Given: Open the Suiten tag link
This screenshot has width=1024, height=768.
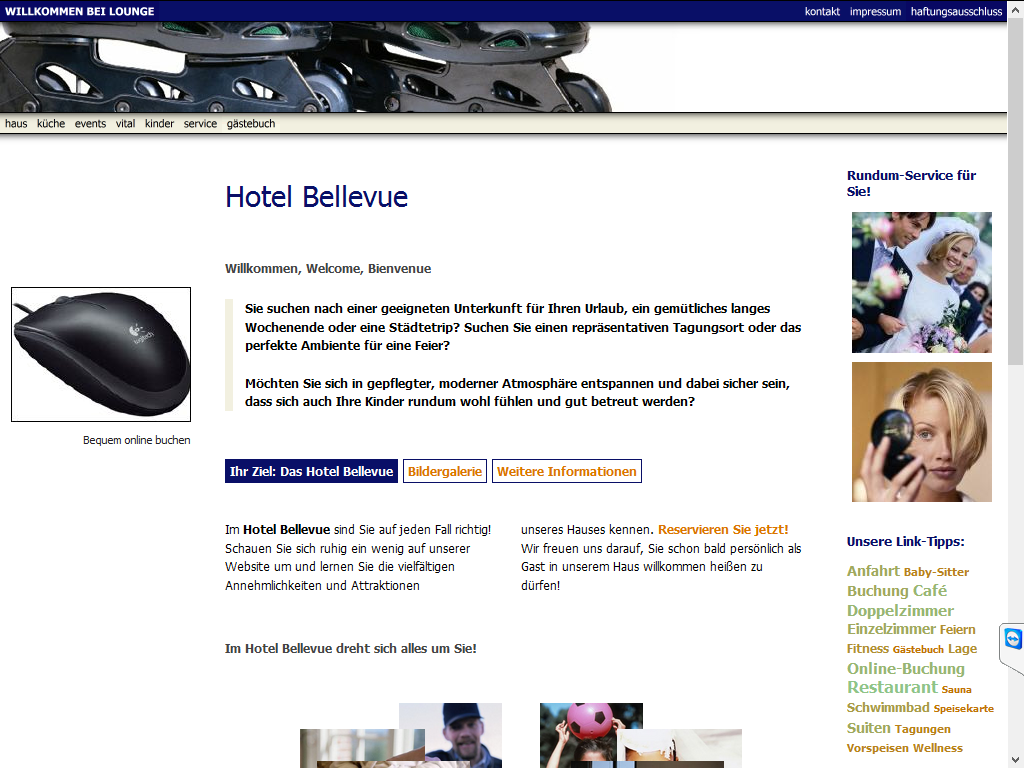Looking at the screenshot, I should [869, 728].
